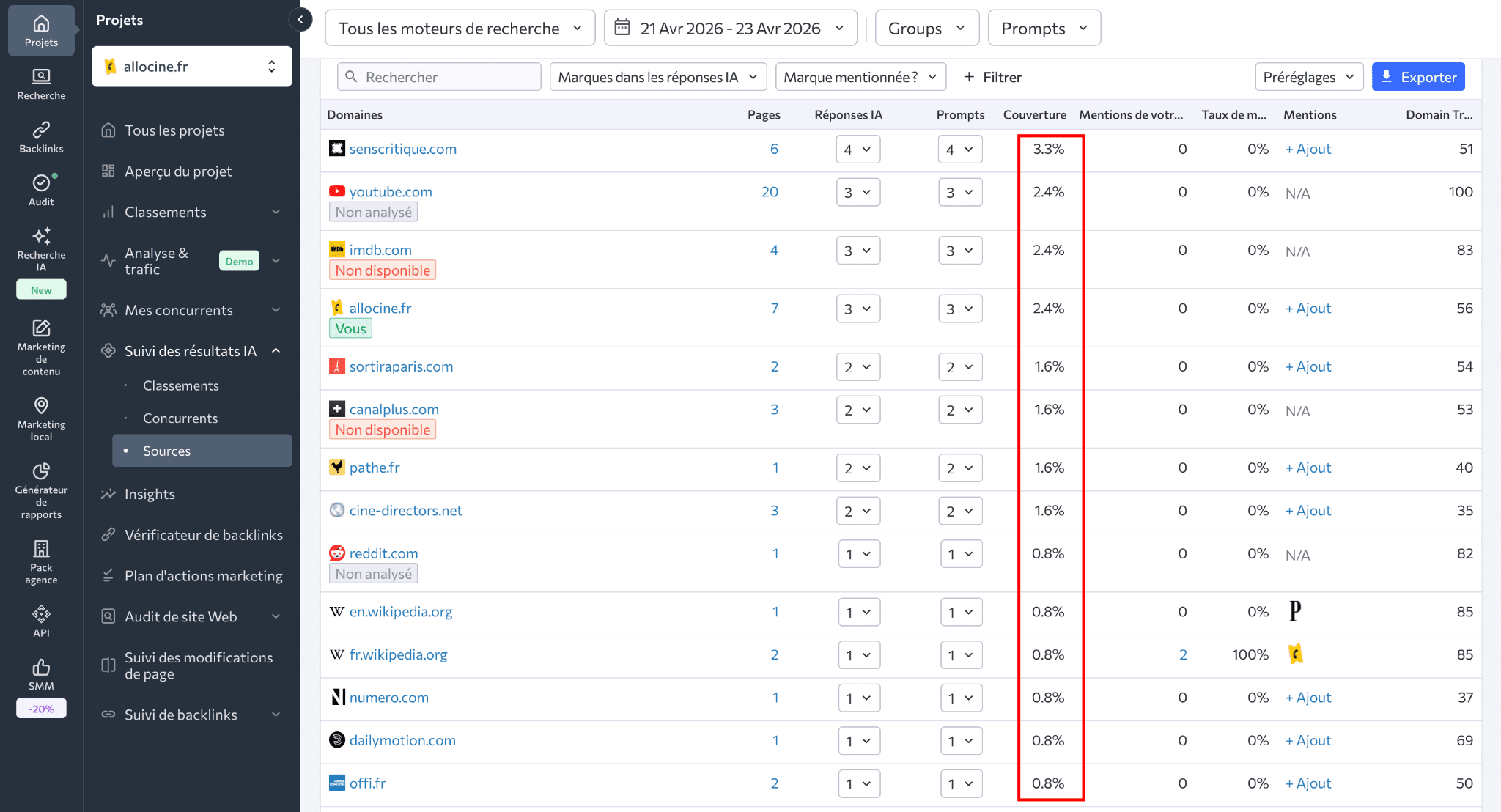
Task: Sort by the Pages column header
Action: point(764,114)
